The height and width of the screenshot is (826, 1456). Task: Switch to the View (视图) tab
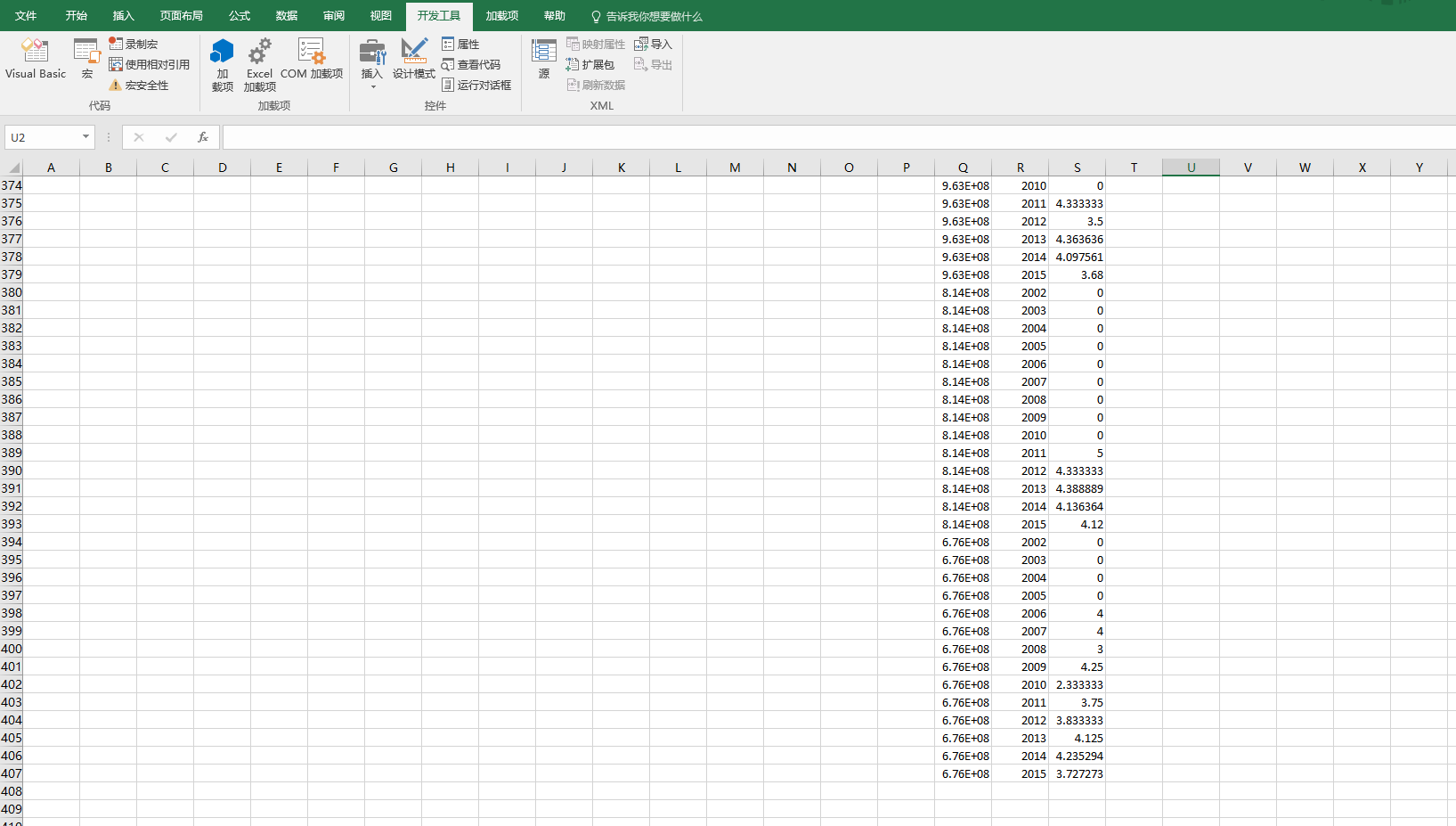380,16
